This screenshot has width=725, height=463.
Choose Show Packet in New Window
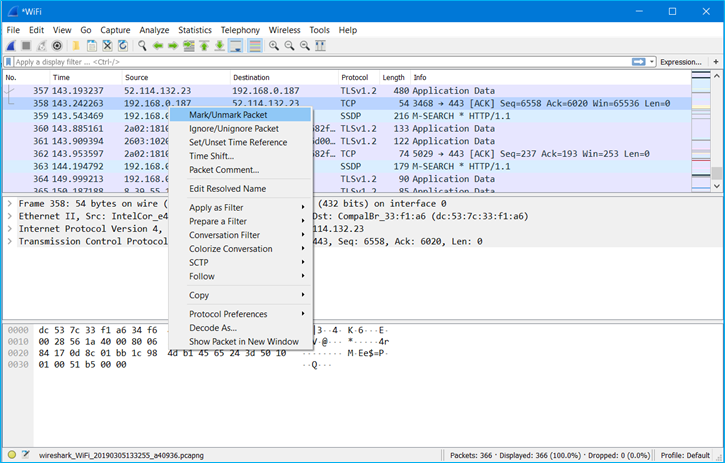coord(240,342)
